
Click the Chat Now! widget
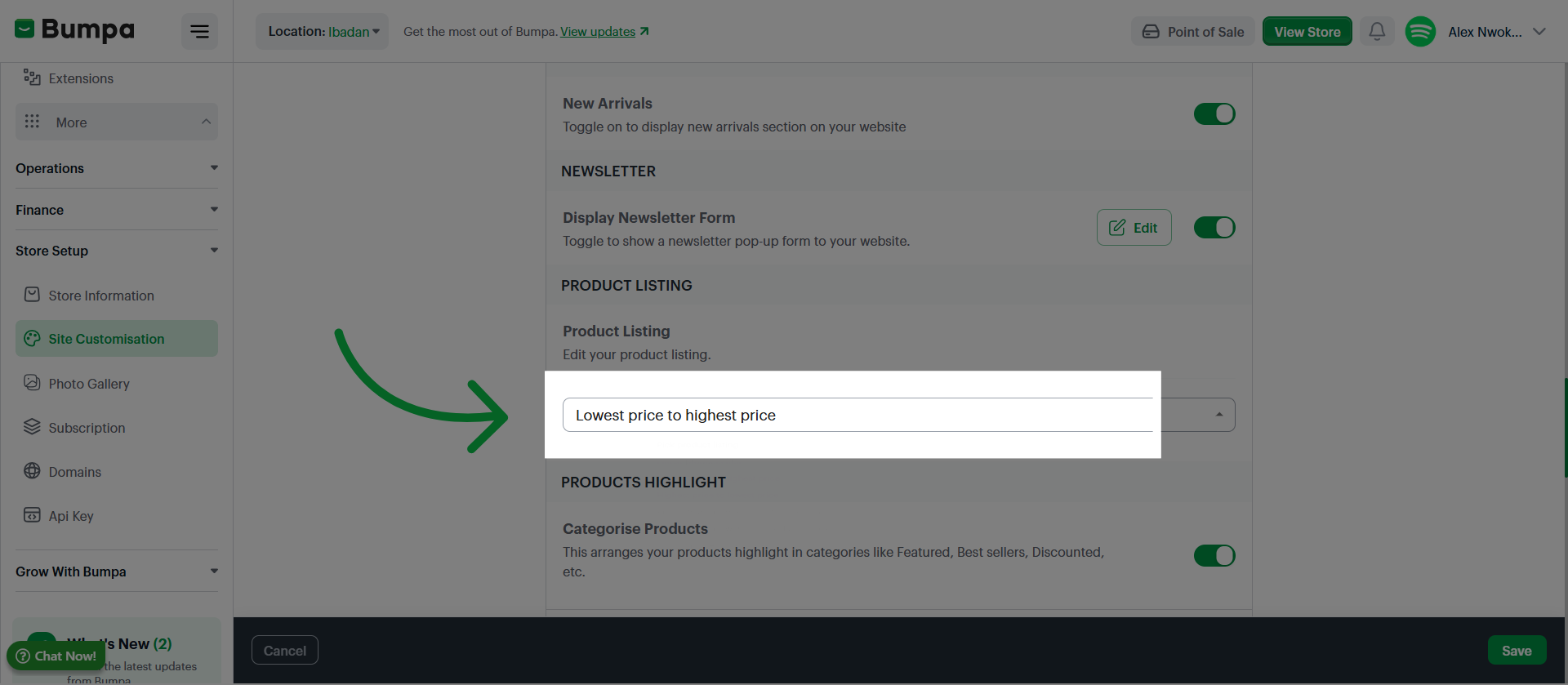(56, 656)
